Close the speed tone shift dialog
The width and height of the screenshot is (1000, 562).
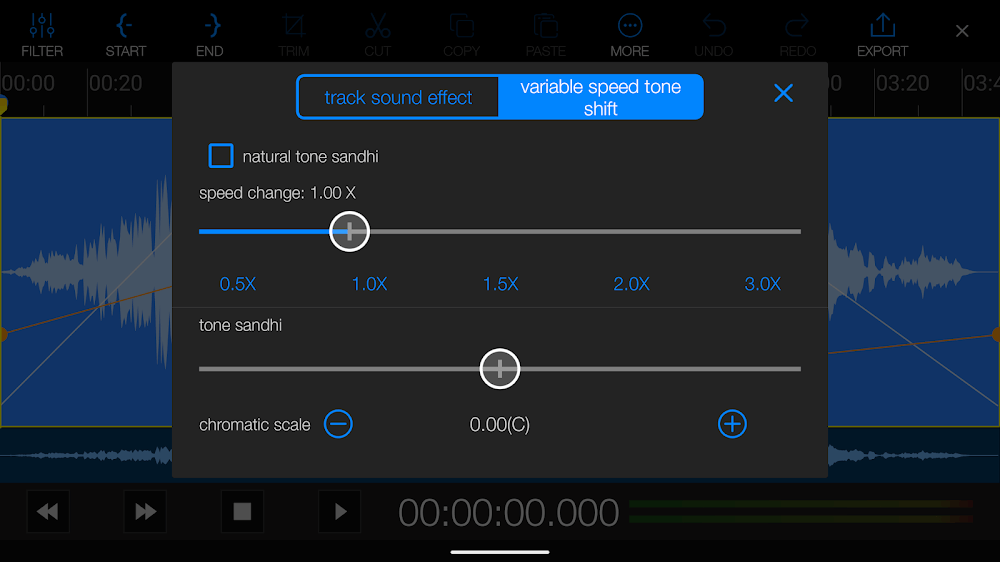pyautogui.click(x=783, y=93)
